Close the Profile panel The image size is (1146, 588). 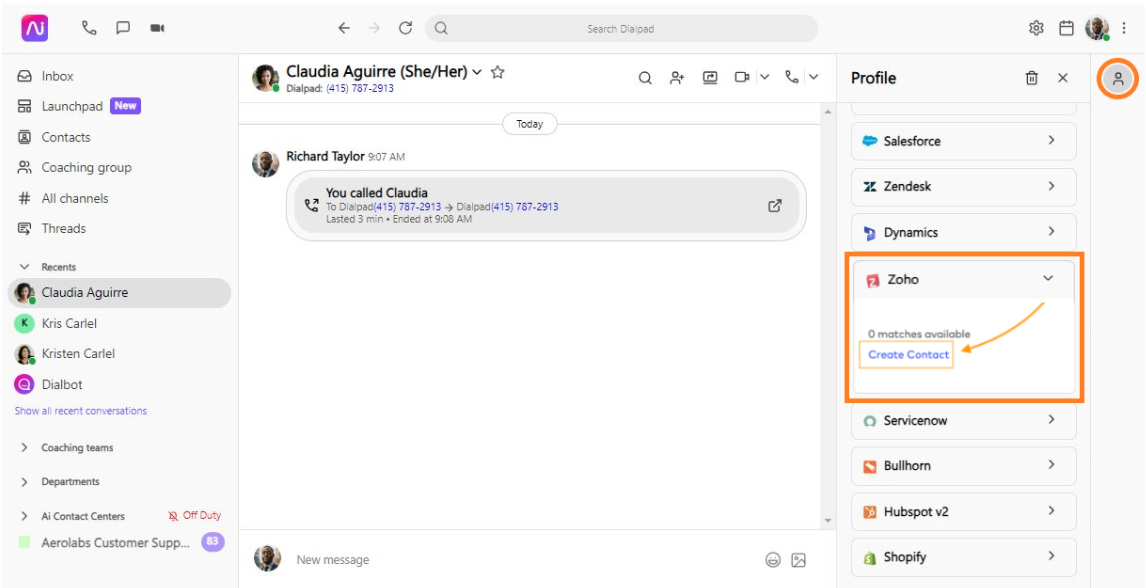click(1063, 77)
